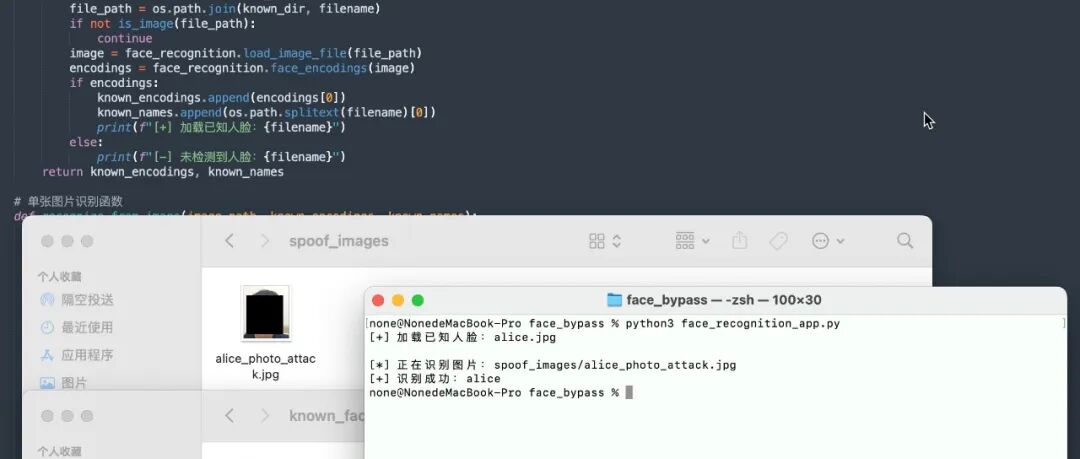Open 应用程序 in the Finder sidebar
This screenshot has width=1080, height=459.
tap(76, 355)
